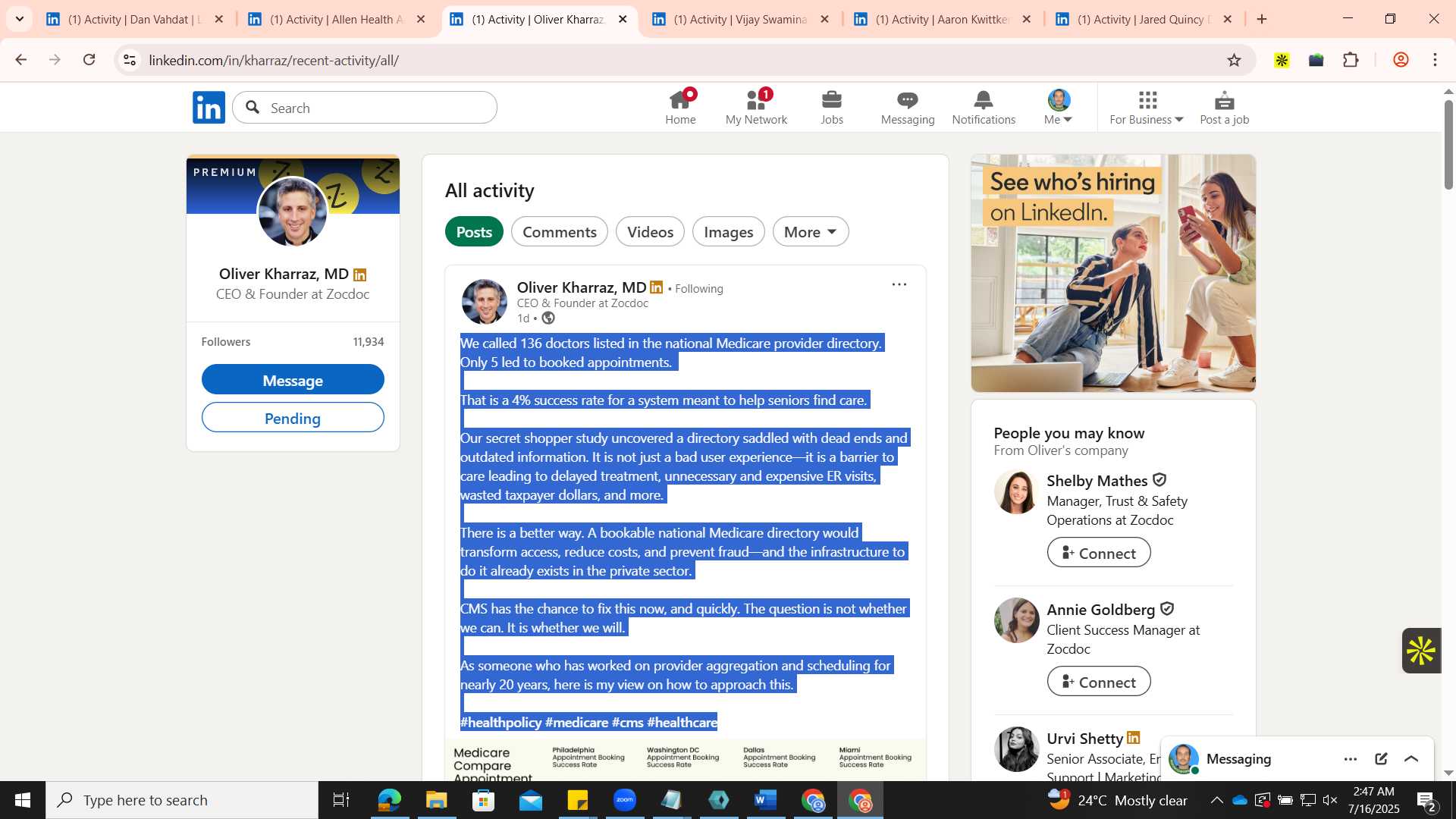The height and width of the screenshot is (819, 1456).
Task: Reload the current page
Action: coord(89,60)
